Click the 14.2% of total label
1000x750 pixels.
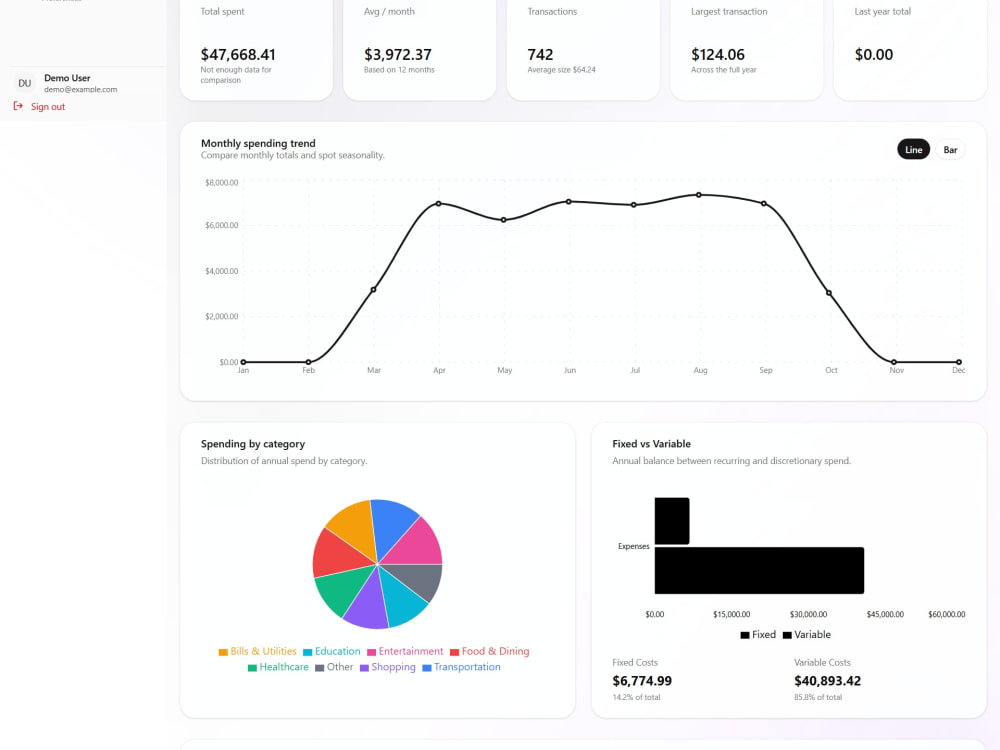[636, 698]
